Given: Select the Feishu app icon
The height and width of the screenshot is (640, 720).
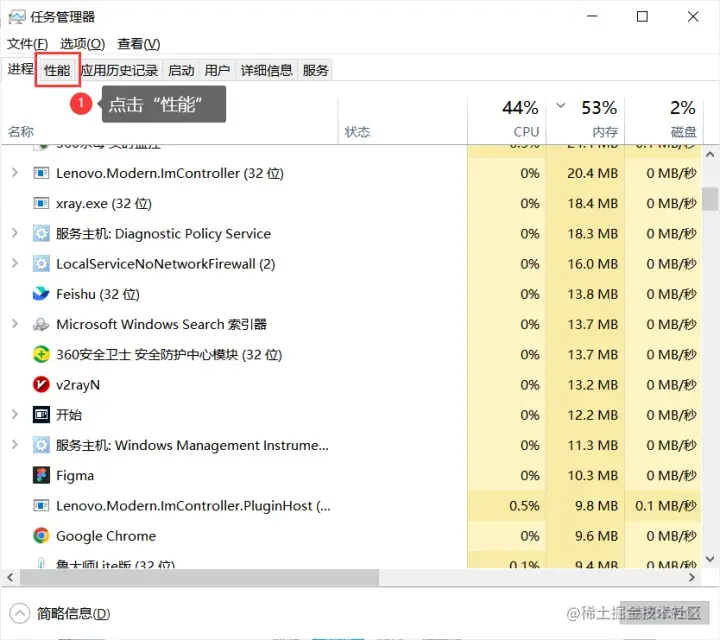Looking at the screenshot, I should coord(41,294).
